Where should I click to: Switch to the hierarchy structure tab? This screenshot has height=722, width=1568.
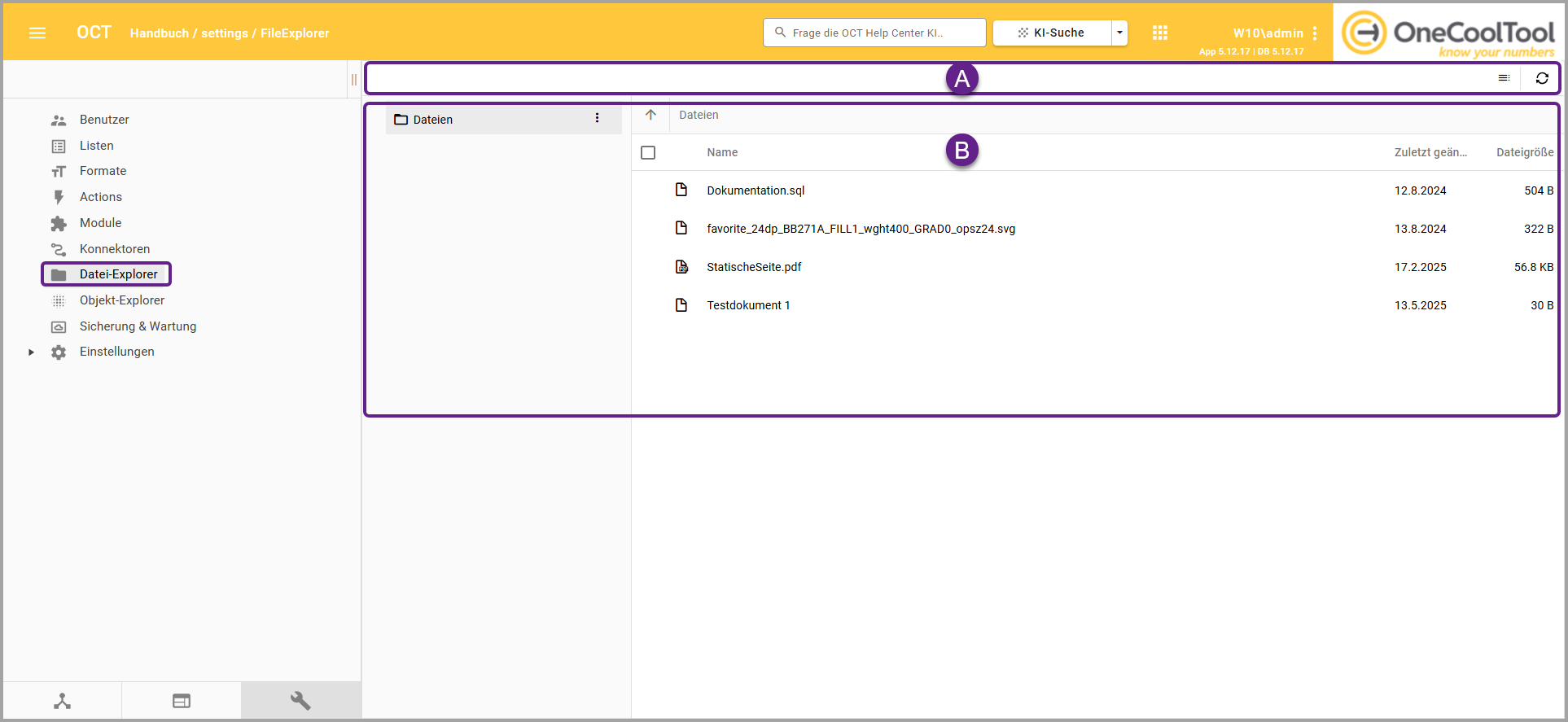(x=63, y=701)
